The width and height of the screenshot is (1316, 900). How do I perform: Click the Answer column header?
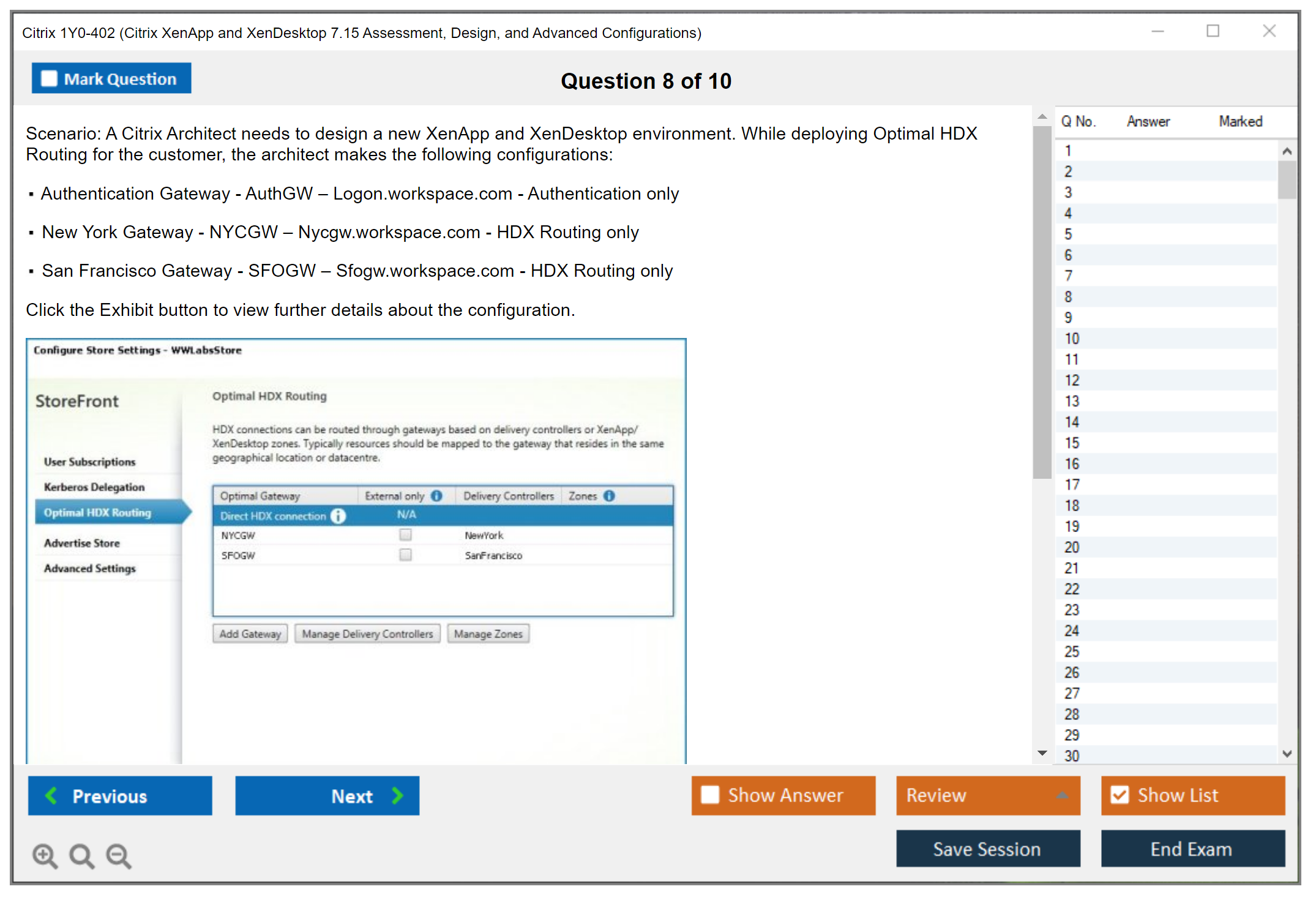(1148, 121)
